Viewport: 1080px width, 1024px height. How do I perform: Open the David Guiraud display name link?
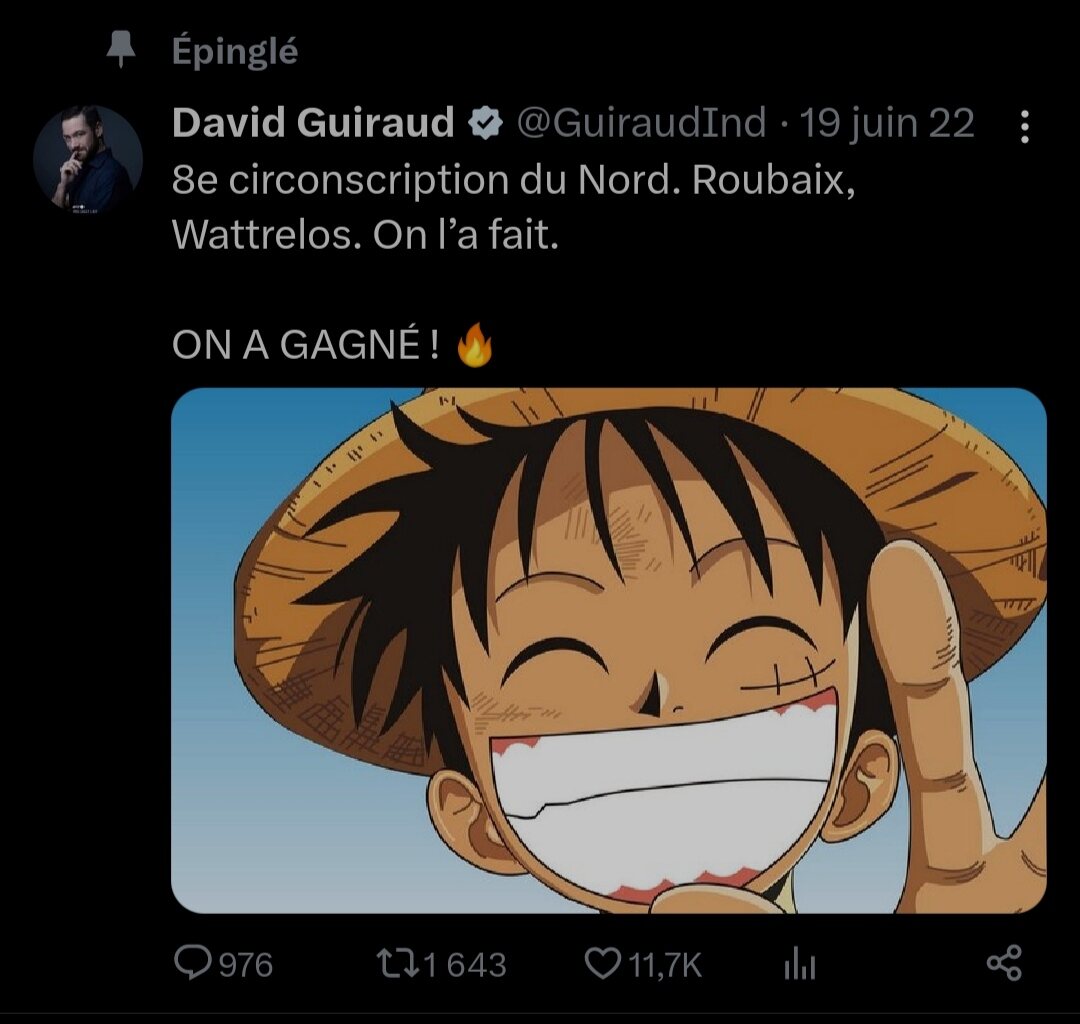click(x=313, y=123)
